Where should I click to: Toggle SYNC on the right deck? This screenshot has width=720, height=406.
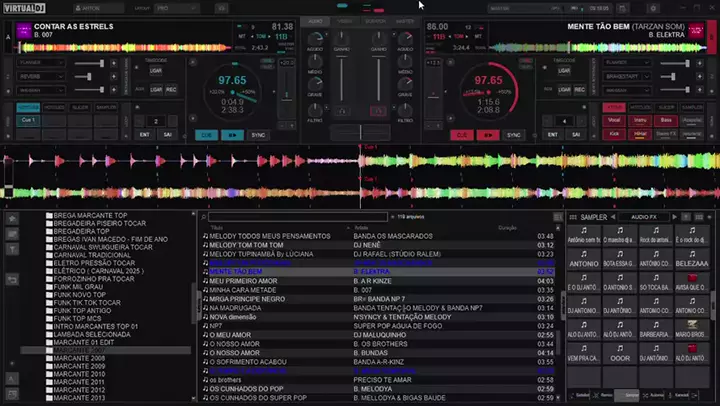click(513, 134)
